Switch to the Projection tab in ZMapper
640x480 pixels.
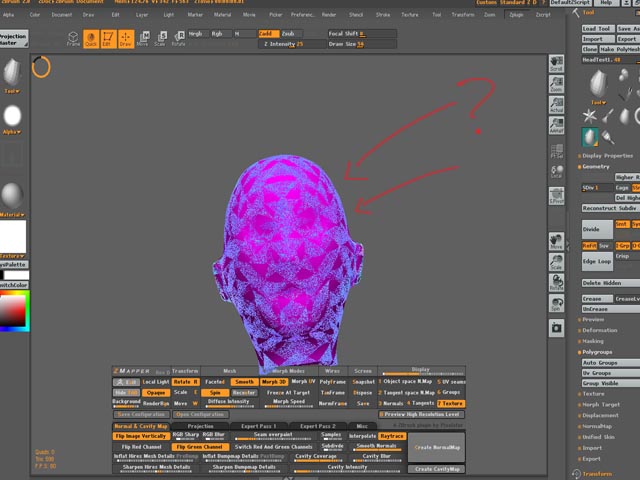coord(200,426)
